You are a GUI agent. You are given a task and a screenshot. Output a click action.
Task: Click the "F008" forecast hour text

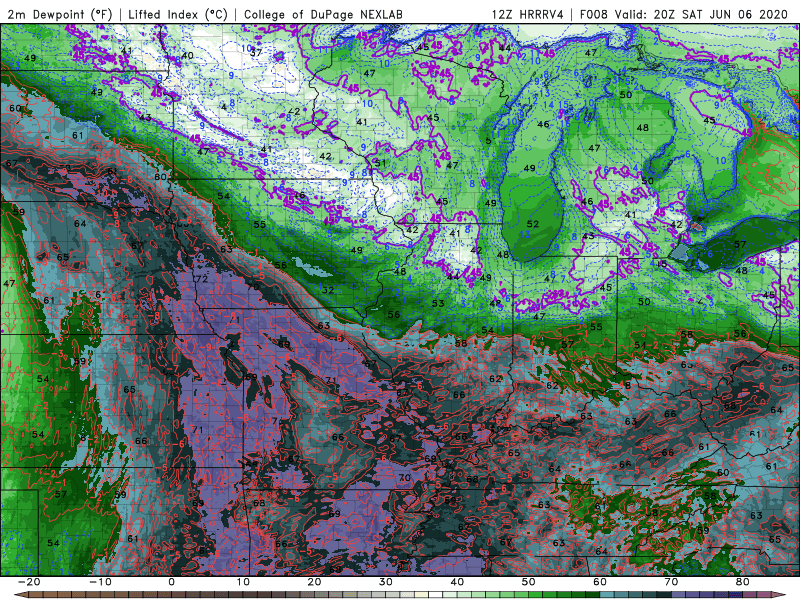pos(593,14)
